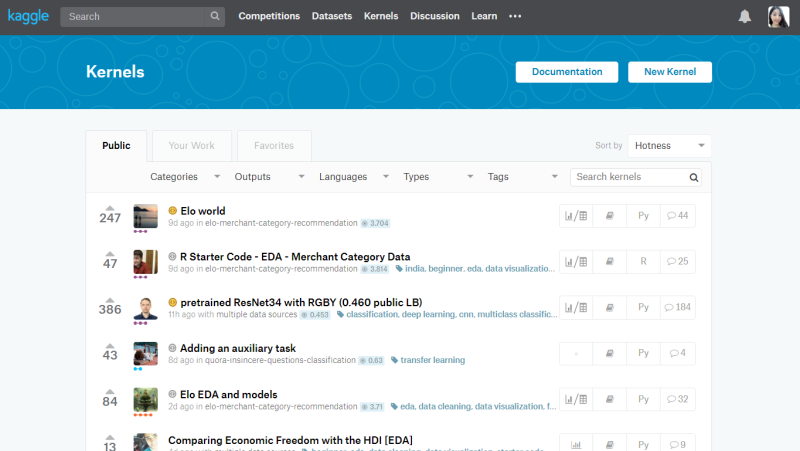Open the user profile avatar menu
This screenshot has width=800, height=451.
pyautogui.click(x=778, y=16)
